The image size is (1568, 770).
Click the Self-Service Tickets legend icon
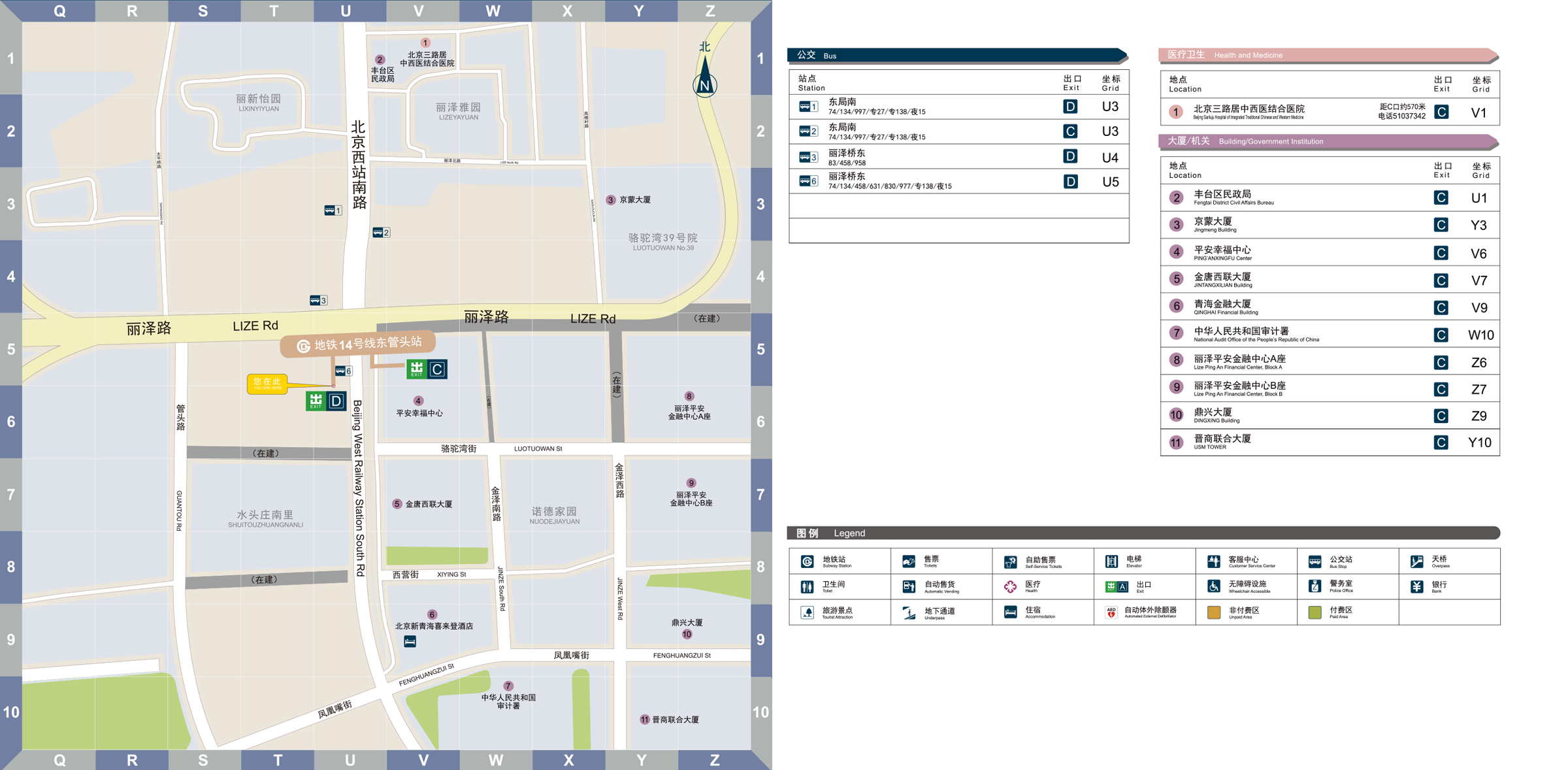pos(1010,561)
